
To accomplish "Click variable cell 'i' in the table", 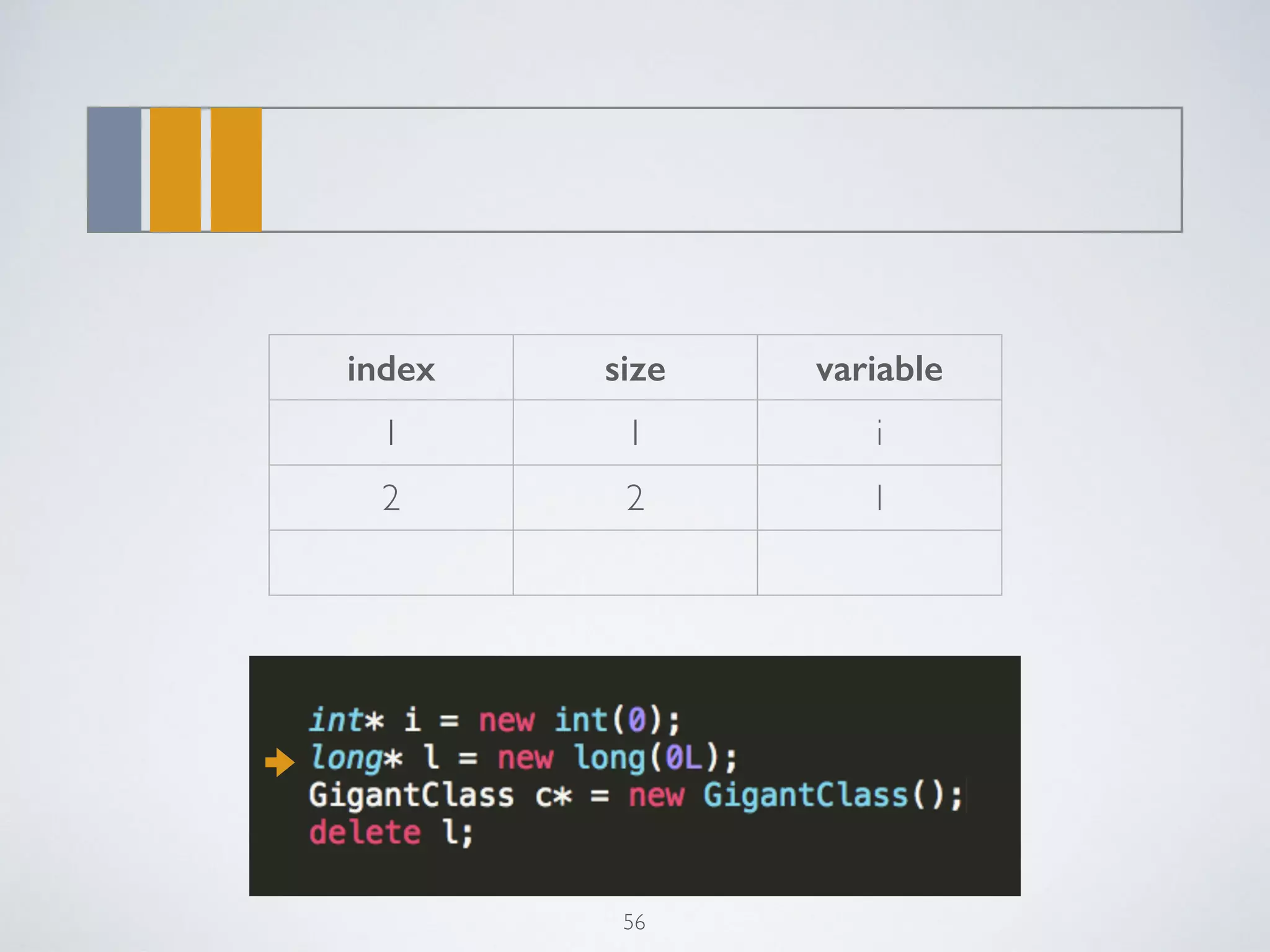I will tap(879, 433).
